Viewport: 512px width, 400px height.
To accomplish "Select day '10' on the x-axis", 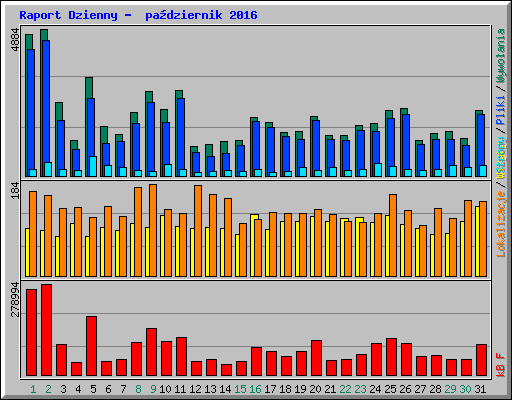I will 165,389.
